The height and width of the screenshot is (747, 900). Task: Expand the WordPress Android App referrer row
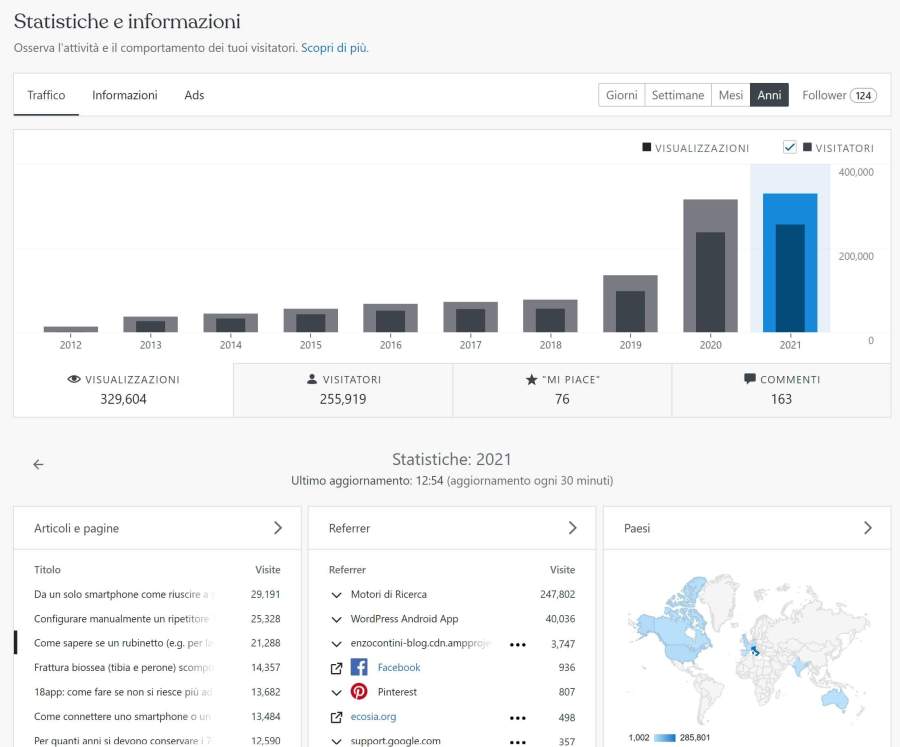(x=336, y=619)
